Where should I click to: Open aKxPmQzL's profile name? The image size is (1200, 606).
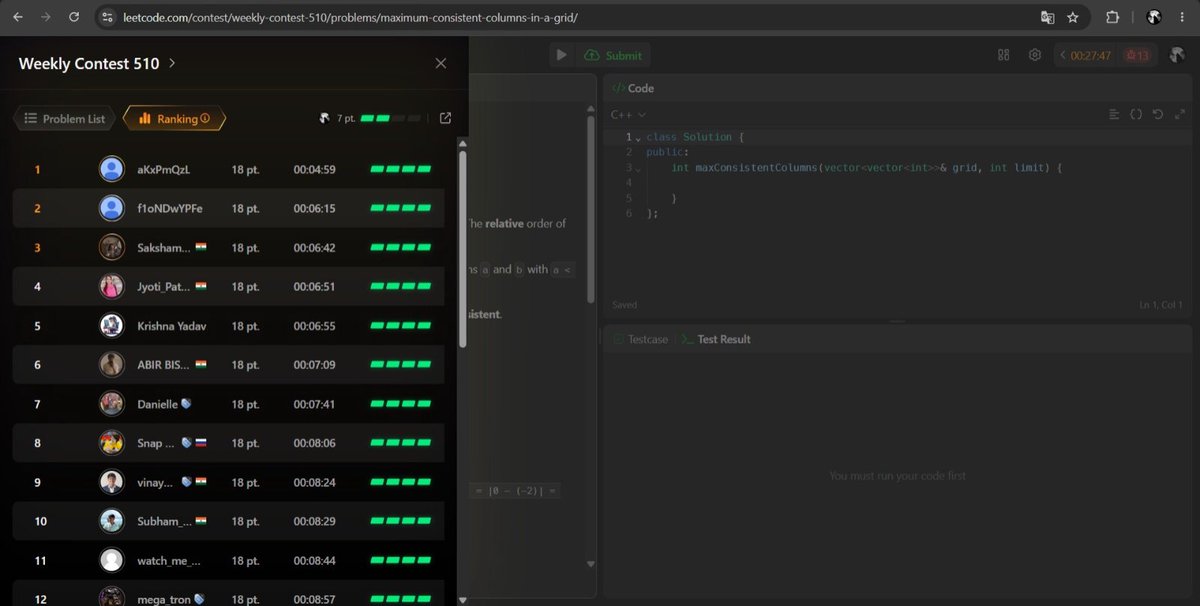[163, 169]
